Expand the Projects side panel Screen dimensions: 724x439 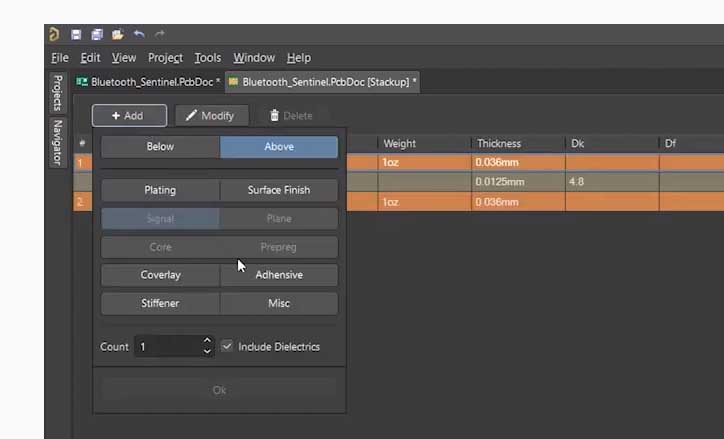58,93
